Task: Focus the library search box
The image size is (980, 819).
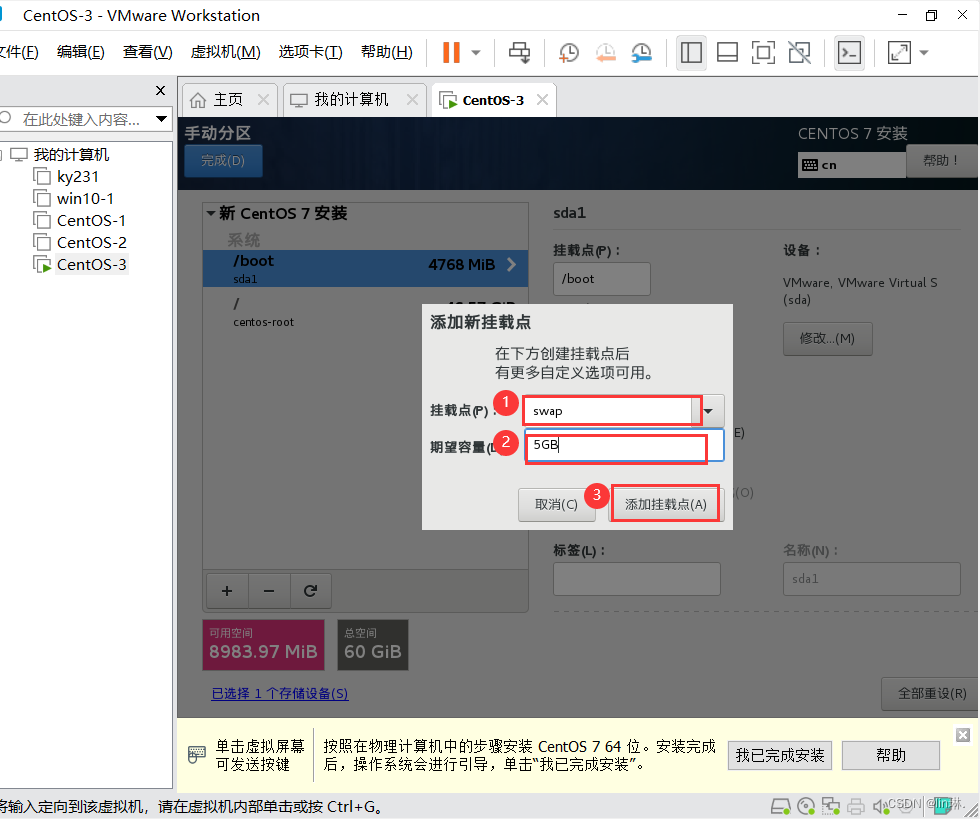Action: tap(81, 119)
